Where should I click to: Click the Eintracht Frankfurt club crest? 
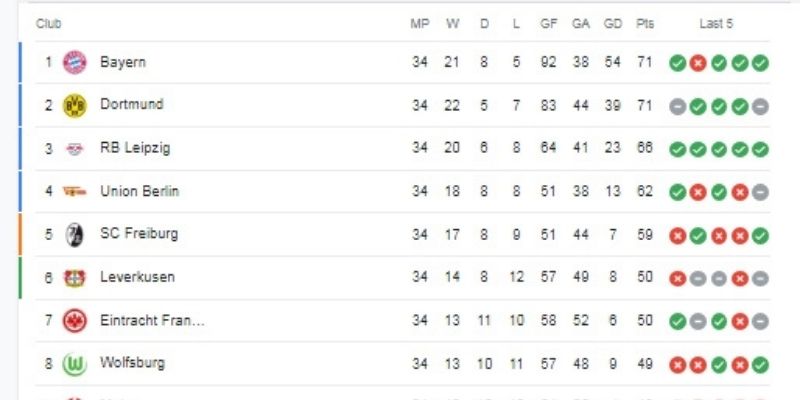75,320
